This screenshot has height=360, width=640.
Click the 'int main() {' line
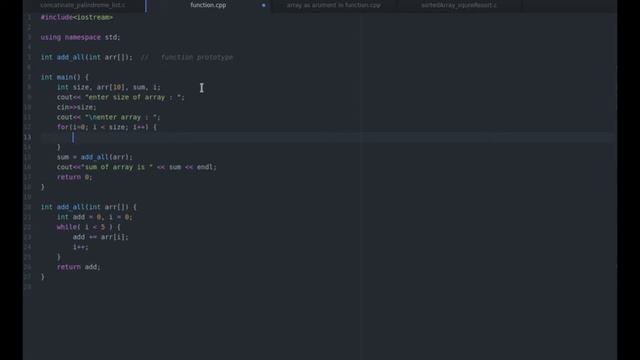click(64, 77)
